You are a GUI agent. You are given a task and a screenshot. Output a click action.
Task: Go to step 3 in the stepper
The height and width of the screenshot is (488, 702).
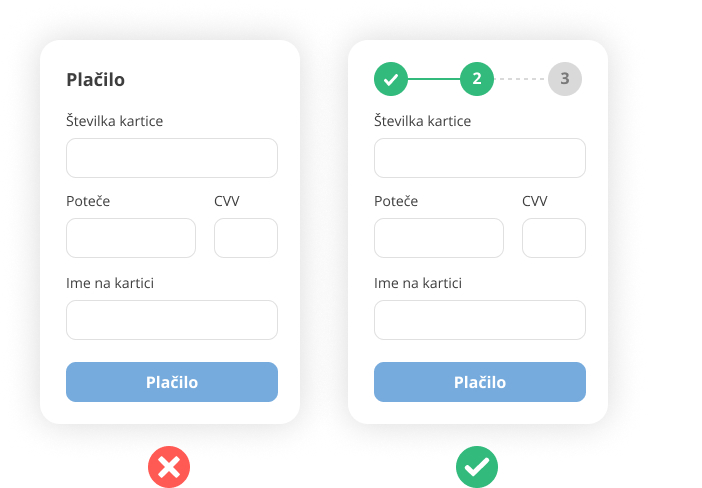pos(564,79)
